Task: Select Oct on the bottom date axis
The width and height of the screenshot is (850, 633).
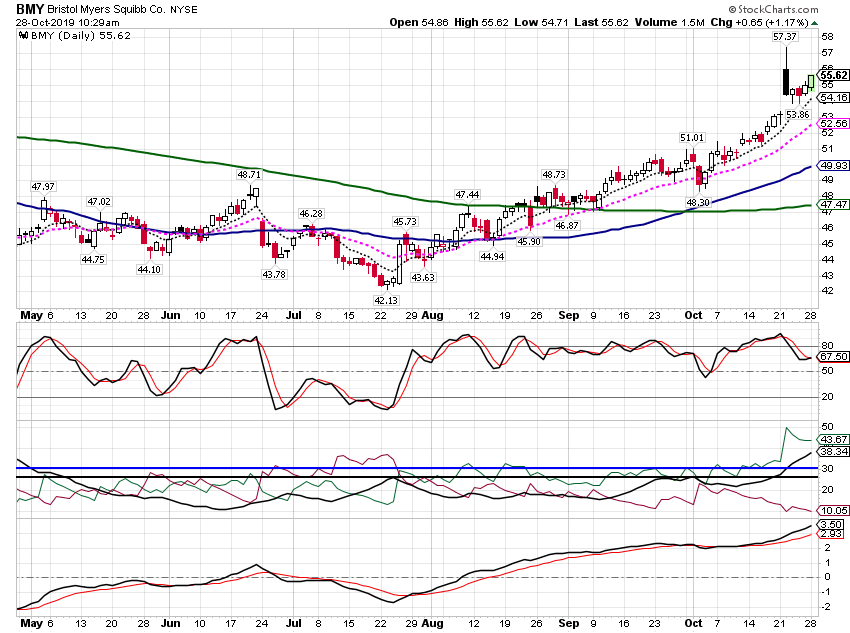Action: [693, 623]
